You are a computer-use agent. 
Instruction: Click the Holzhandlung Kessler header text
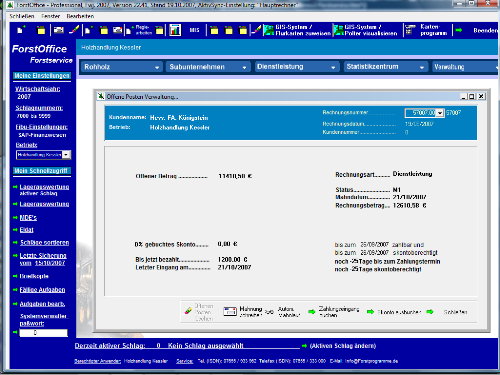[111, 48]
